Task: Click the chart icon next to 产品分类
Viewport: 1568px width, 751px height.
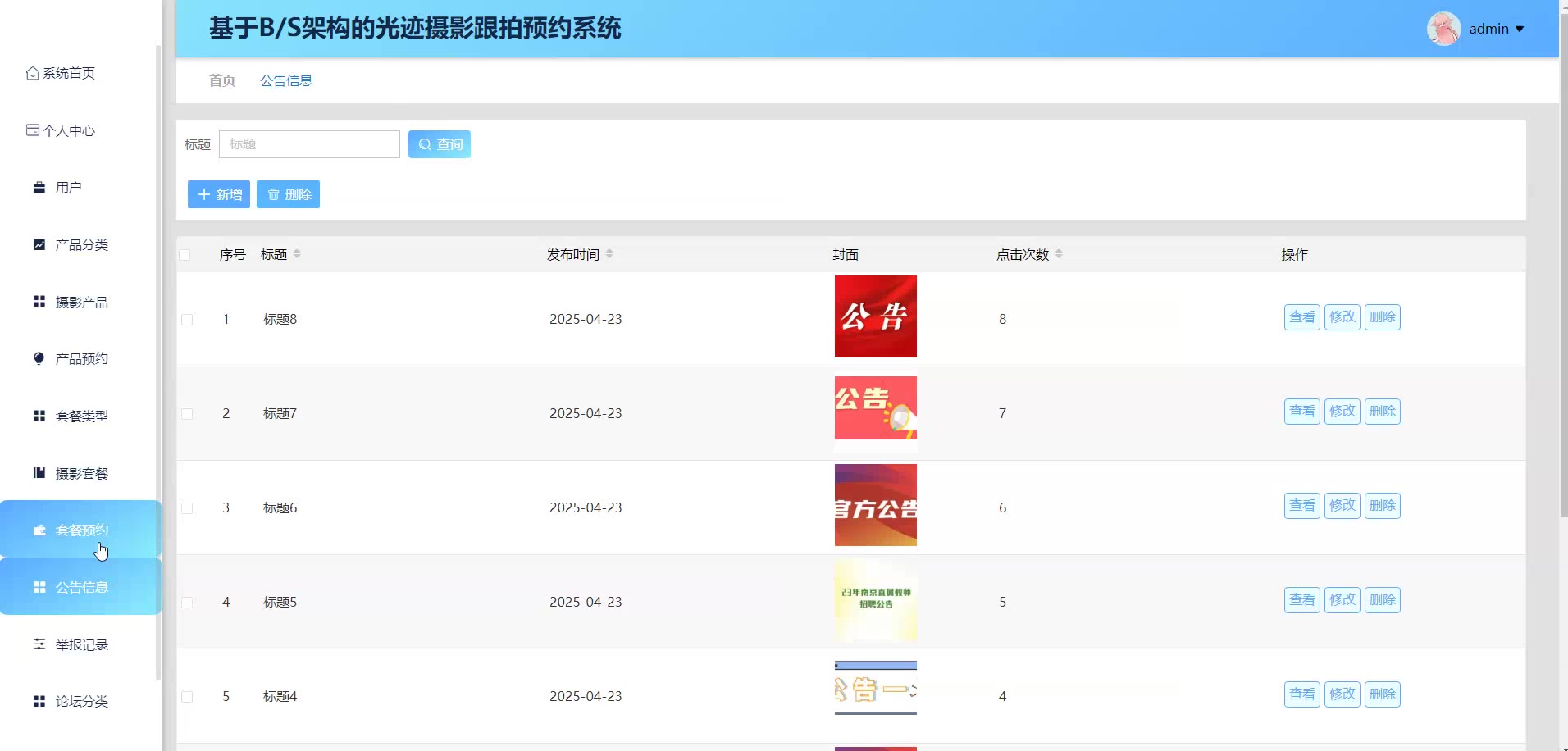Action: tap(39, 244)
